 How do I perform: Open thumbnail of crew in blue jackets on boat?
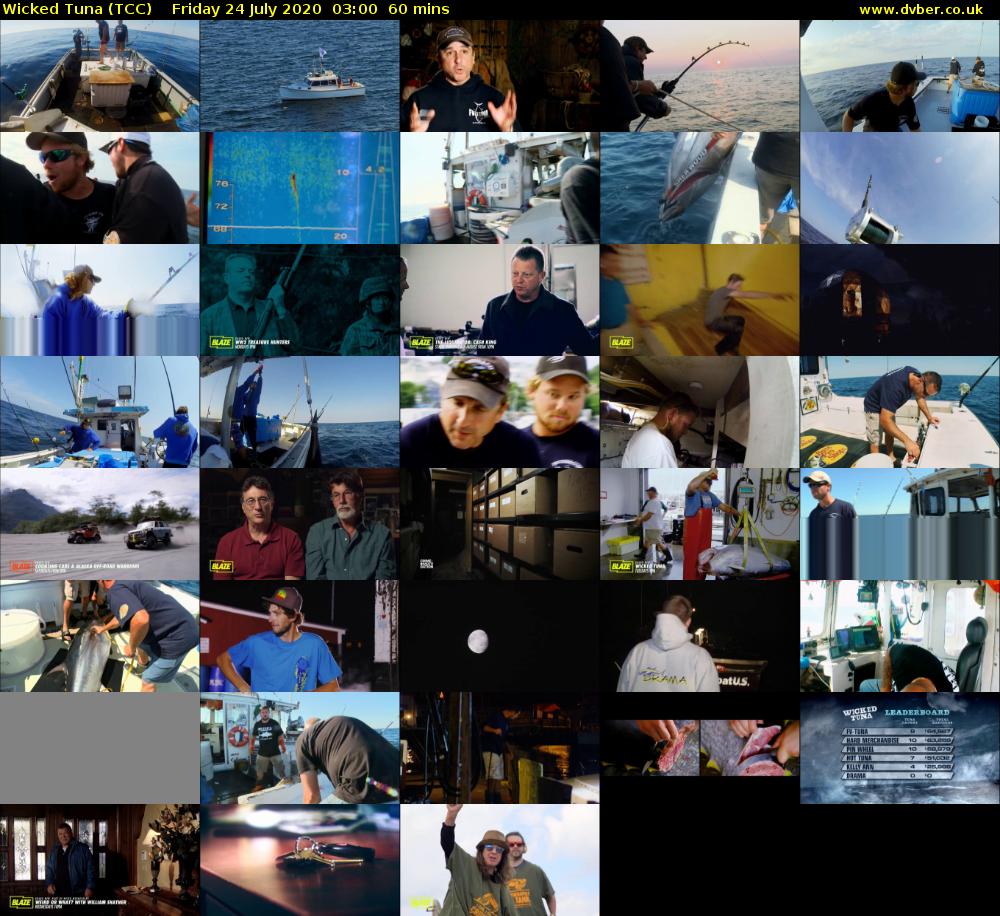point(99,411)
